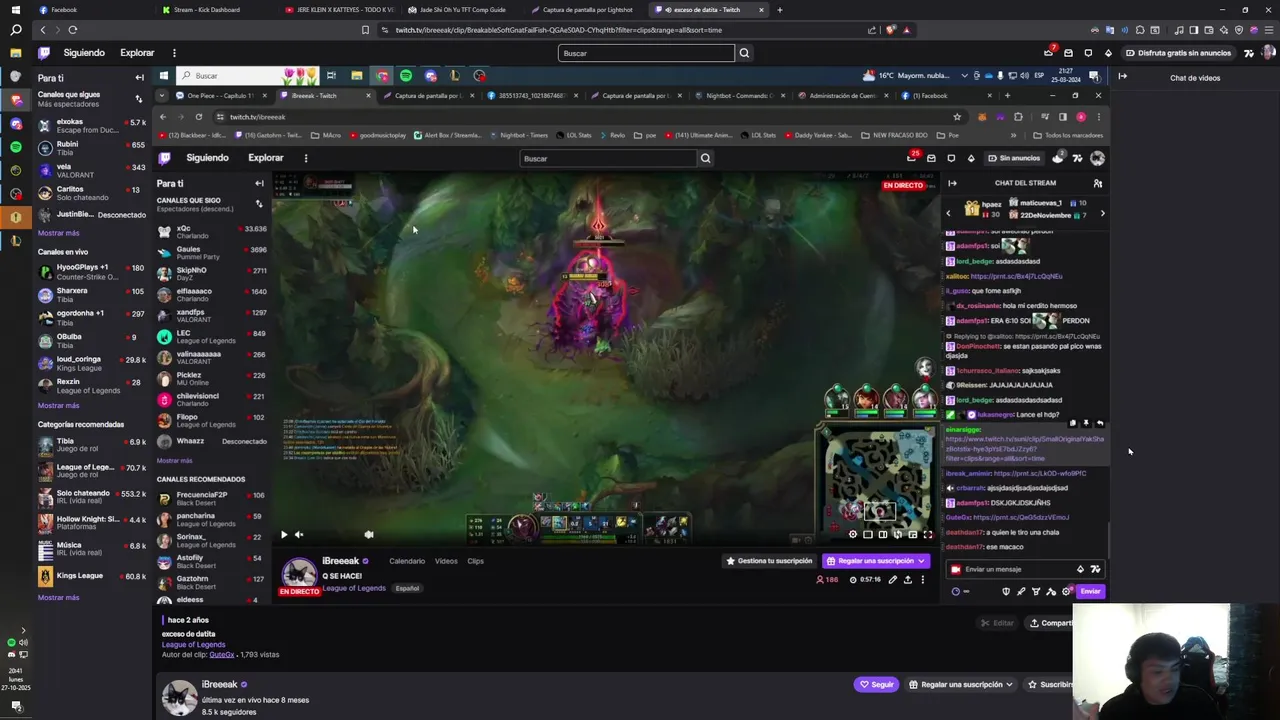Click Disfruta gratis sin anuncios button
This screenshot has height=720, width=1280.
[x=1178, y=53]
